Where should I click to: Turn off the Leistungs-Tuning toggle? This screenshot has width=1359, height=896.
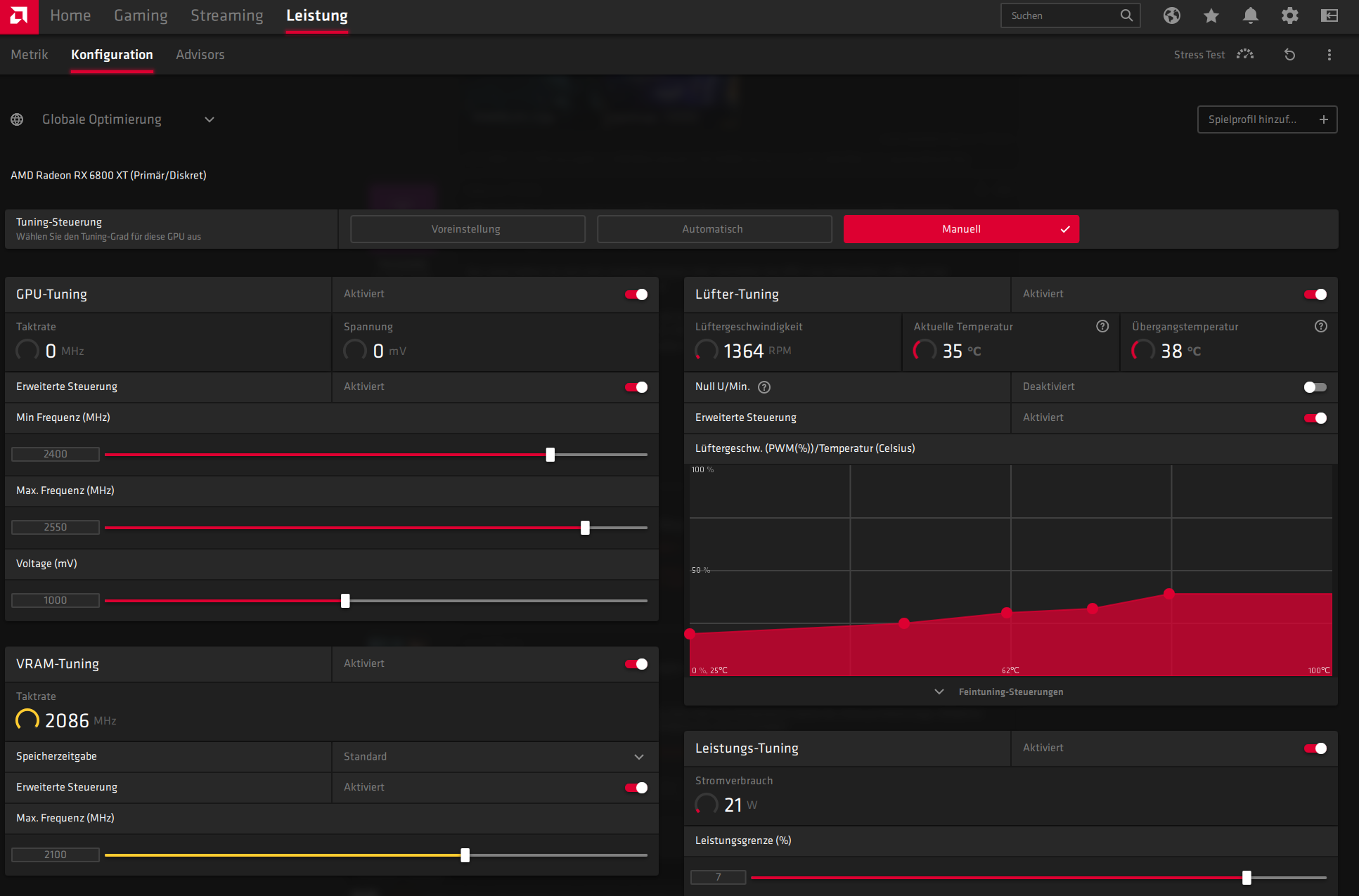[x=1315, y=748]
